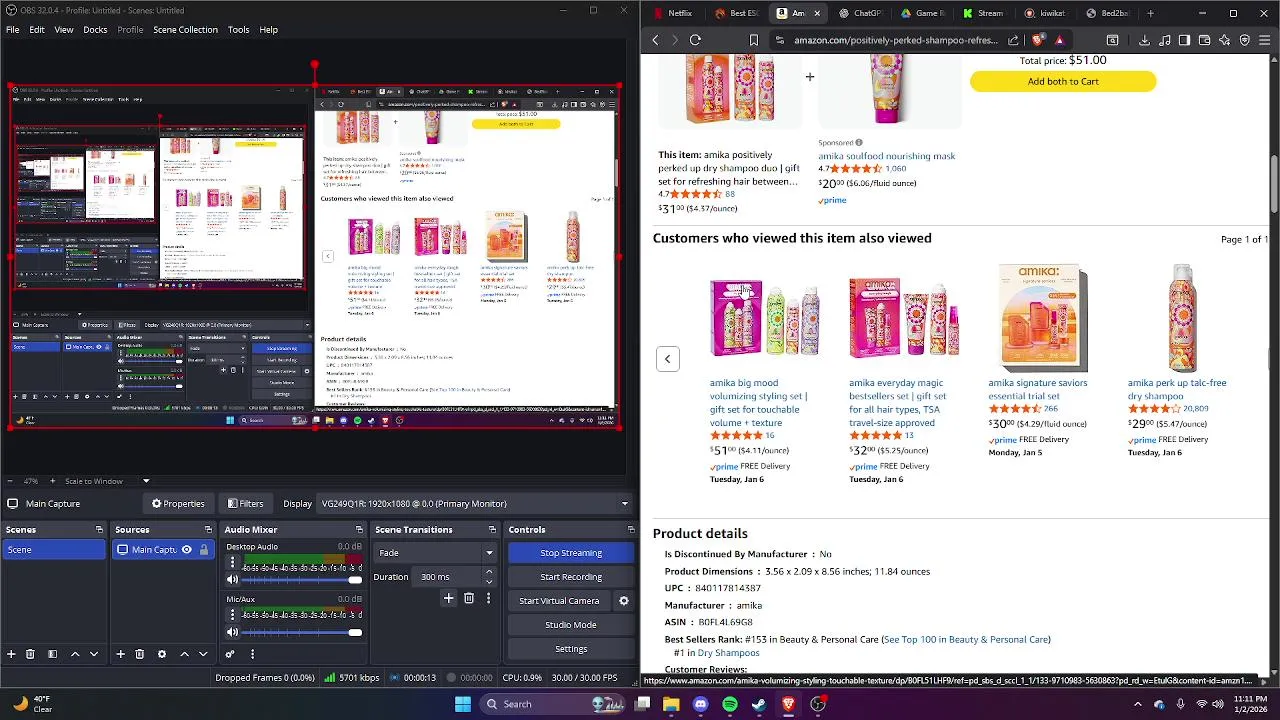The height and width of the screenshot is (720, 1280).
Task: Move source up in Sources dock
Action: click(x=184, y=654)
